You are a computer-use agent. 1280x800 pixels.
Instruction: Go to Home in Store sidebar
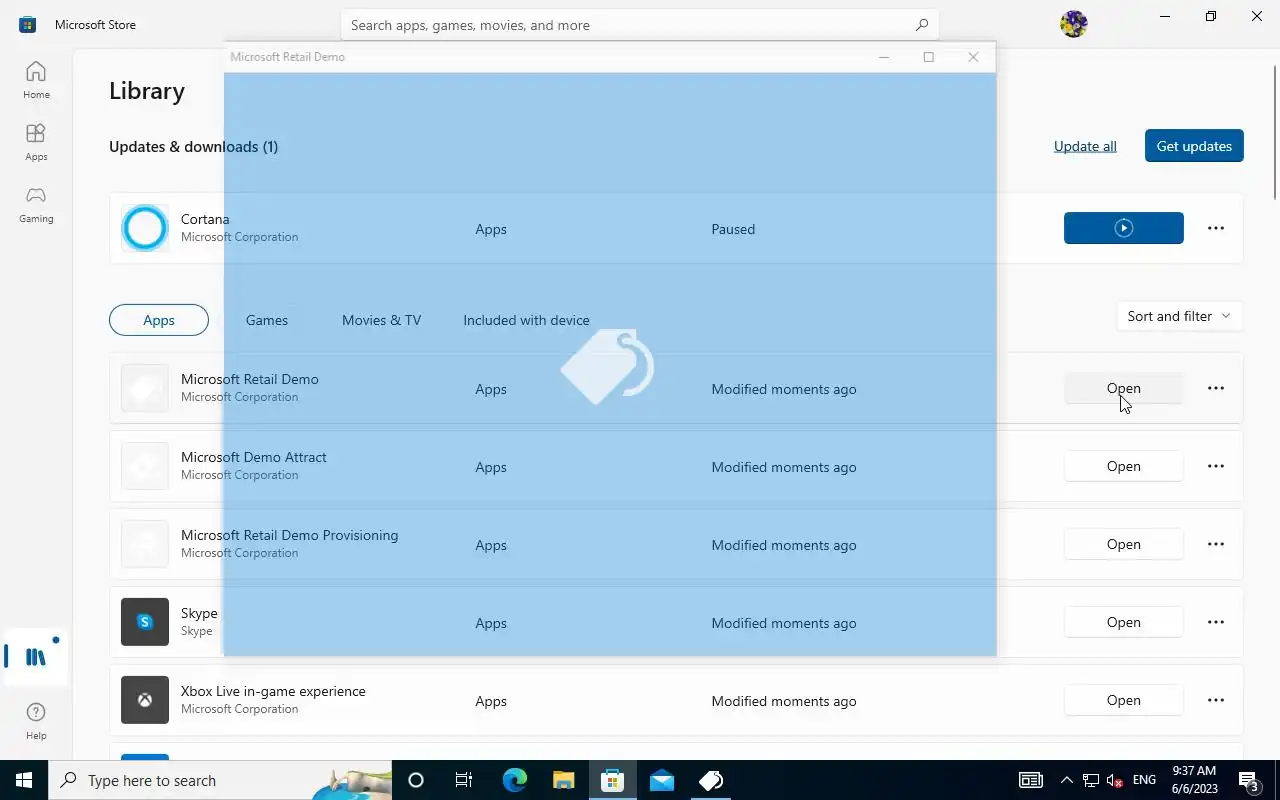point(36,80)
